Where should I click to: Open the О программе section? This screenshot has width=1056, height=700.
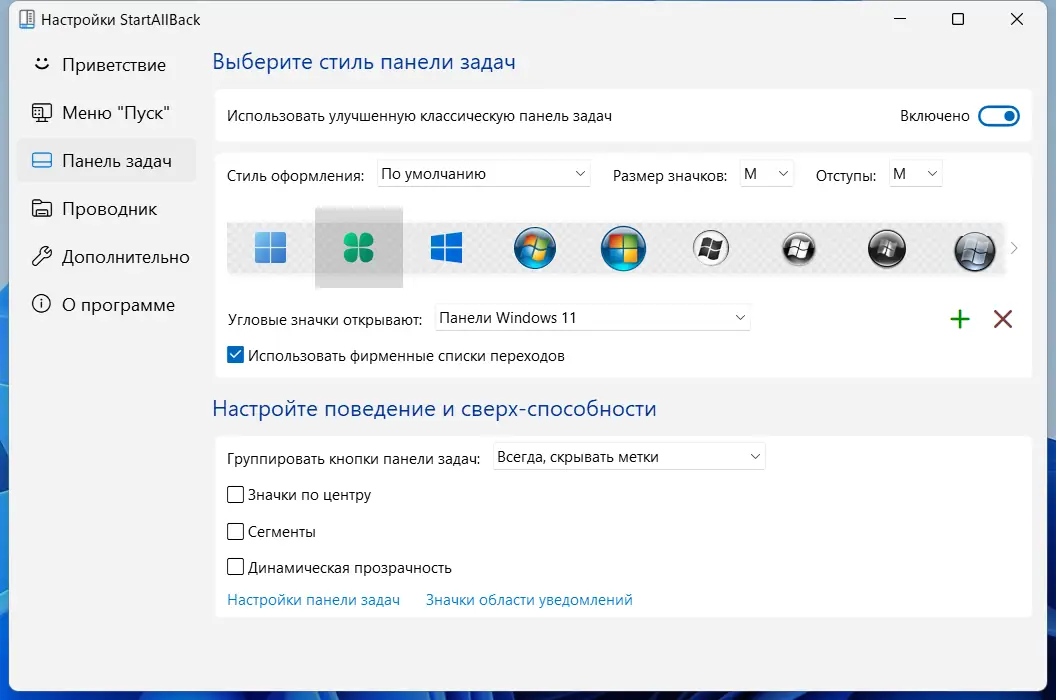point(106,305)
